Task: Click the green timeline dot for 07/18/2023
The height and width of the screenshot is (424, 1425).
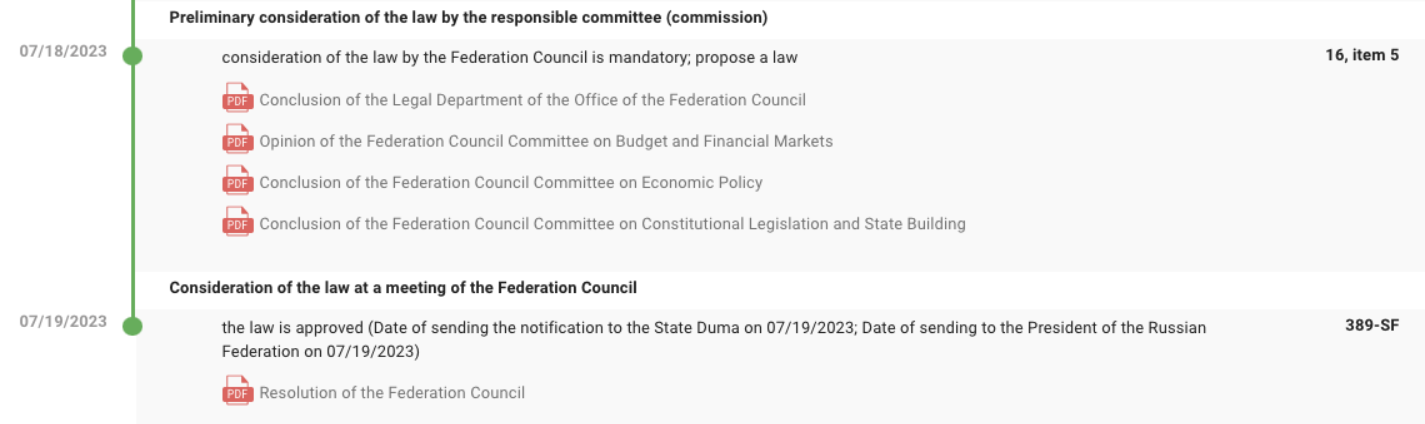Action: pos(132,57)
